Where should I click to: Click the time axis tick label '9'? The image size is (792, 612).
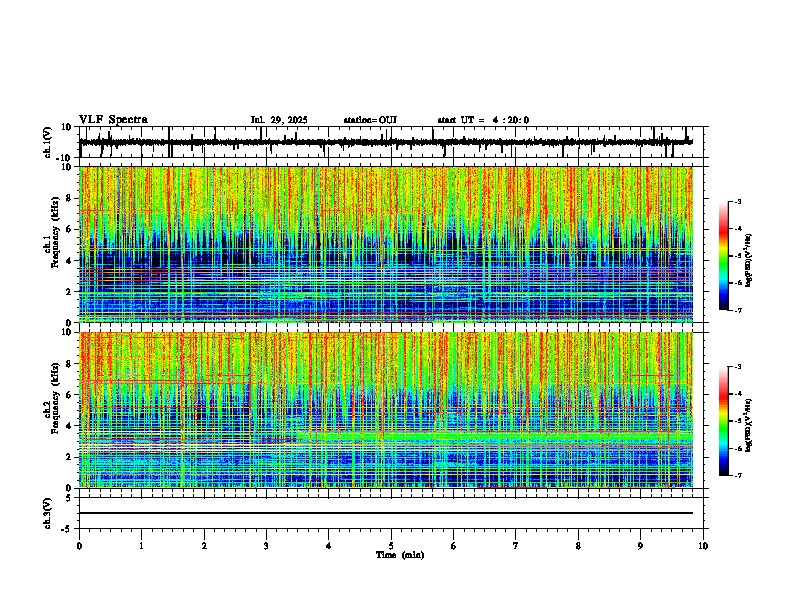pyautogui.click(x=640, y=546)
